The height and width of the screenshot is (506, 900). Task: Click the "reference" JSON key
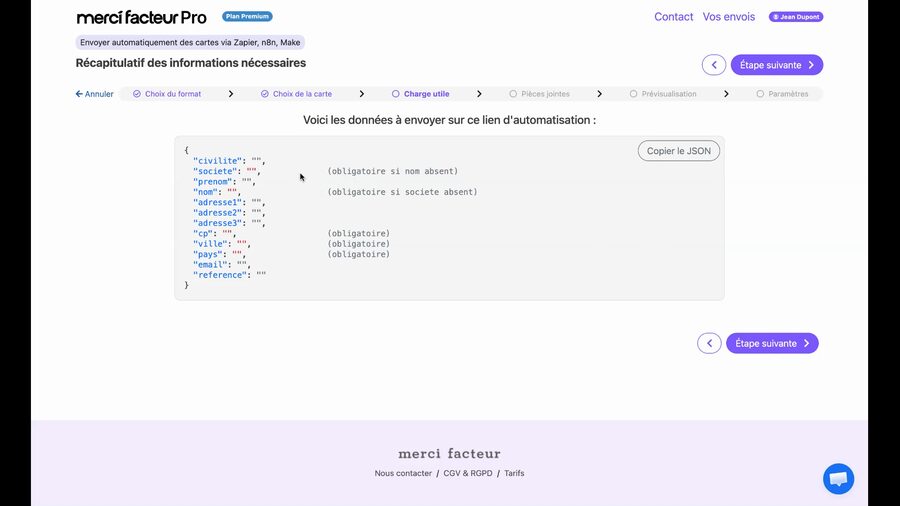(220, 275)
